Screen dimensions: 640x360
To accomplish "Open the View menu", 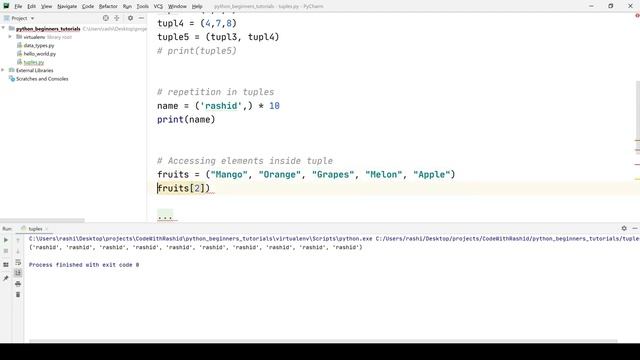I will pyautogui.click(x=47, y=6).
